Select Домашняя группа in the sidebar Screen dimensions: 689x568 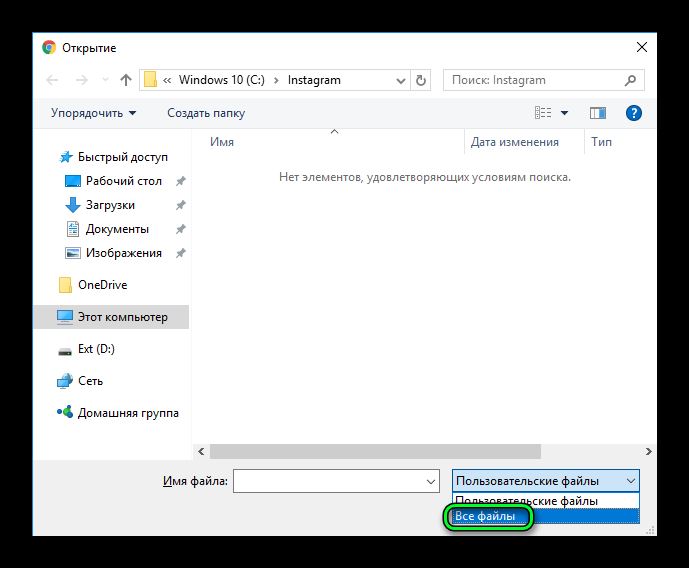pyautogui.click(x=128, y=413)
